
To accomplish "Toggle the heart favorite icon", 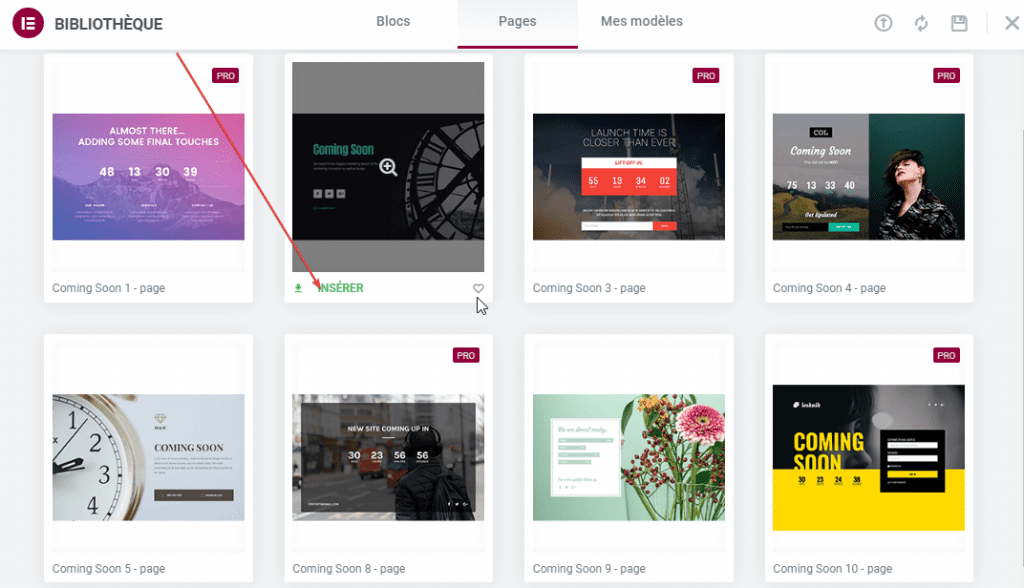I will (478, 288).
